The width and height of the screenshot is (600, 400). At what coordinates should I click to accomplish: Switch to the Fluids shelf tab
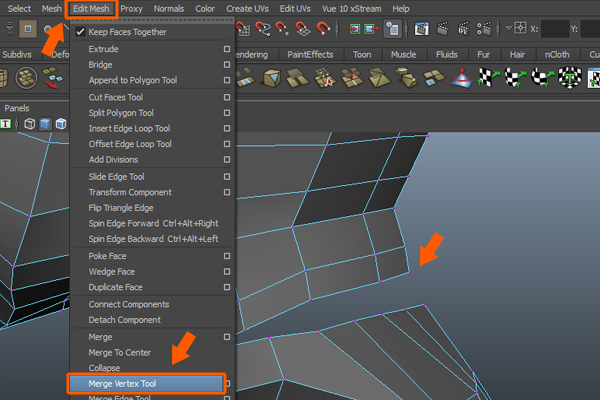tap(449, 54)
